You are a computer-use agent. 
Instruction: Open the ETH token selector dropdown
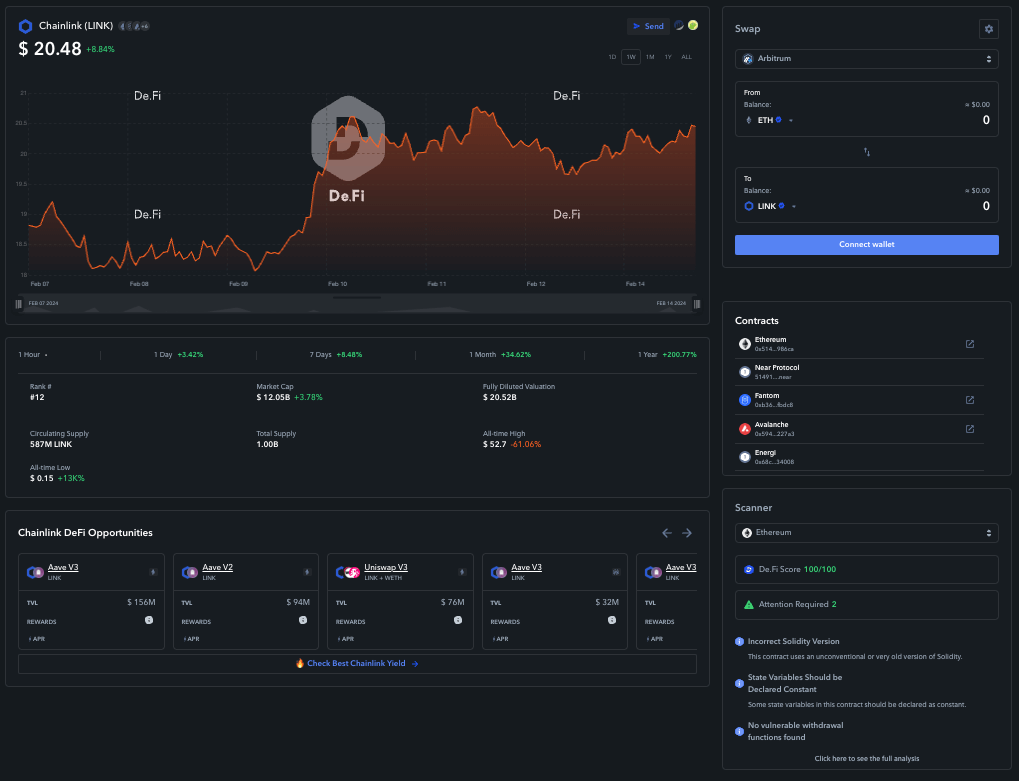[x=791, y=120]
